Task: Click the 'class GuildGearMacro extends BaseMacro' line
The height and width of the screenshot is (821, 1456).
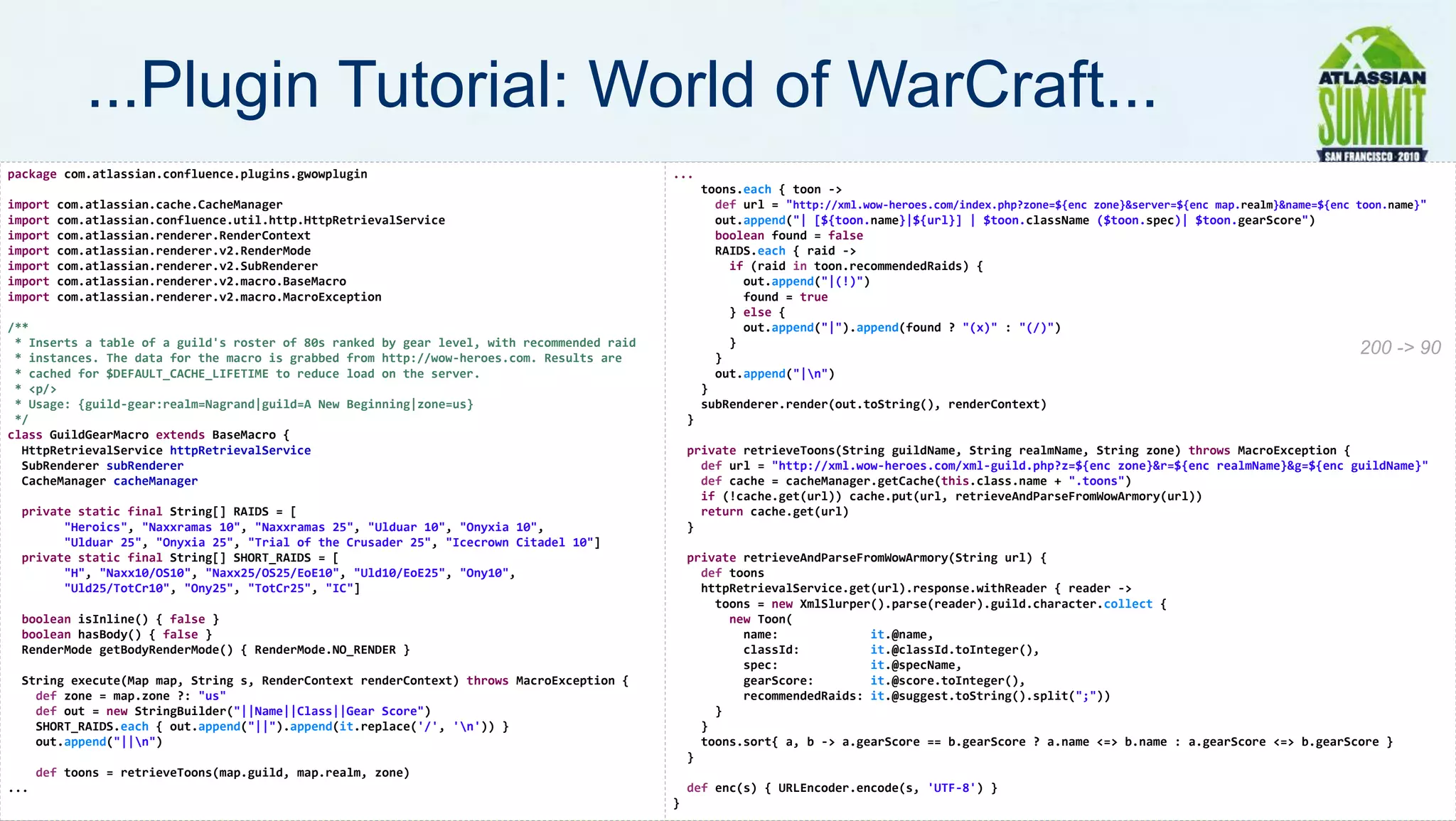Action: 148,434
